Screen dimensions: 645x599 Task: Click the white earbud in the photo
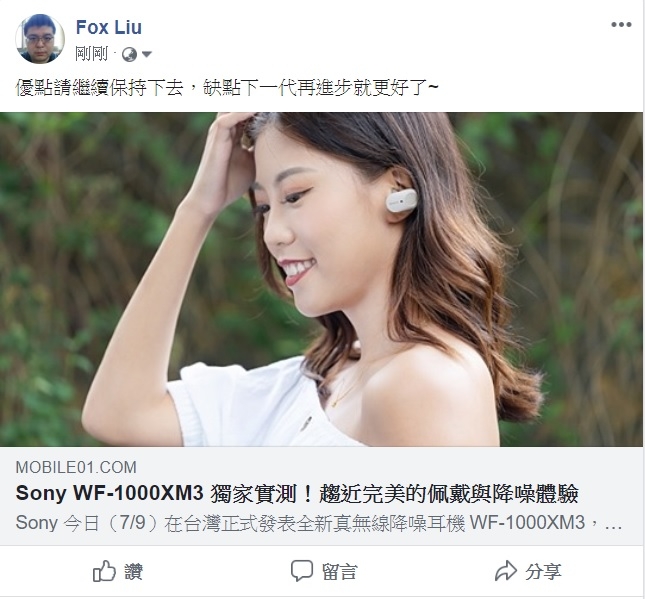pyautogui.click(x=401, y=201)
